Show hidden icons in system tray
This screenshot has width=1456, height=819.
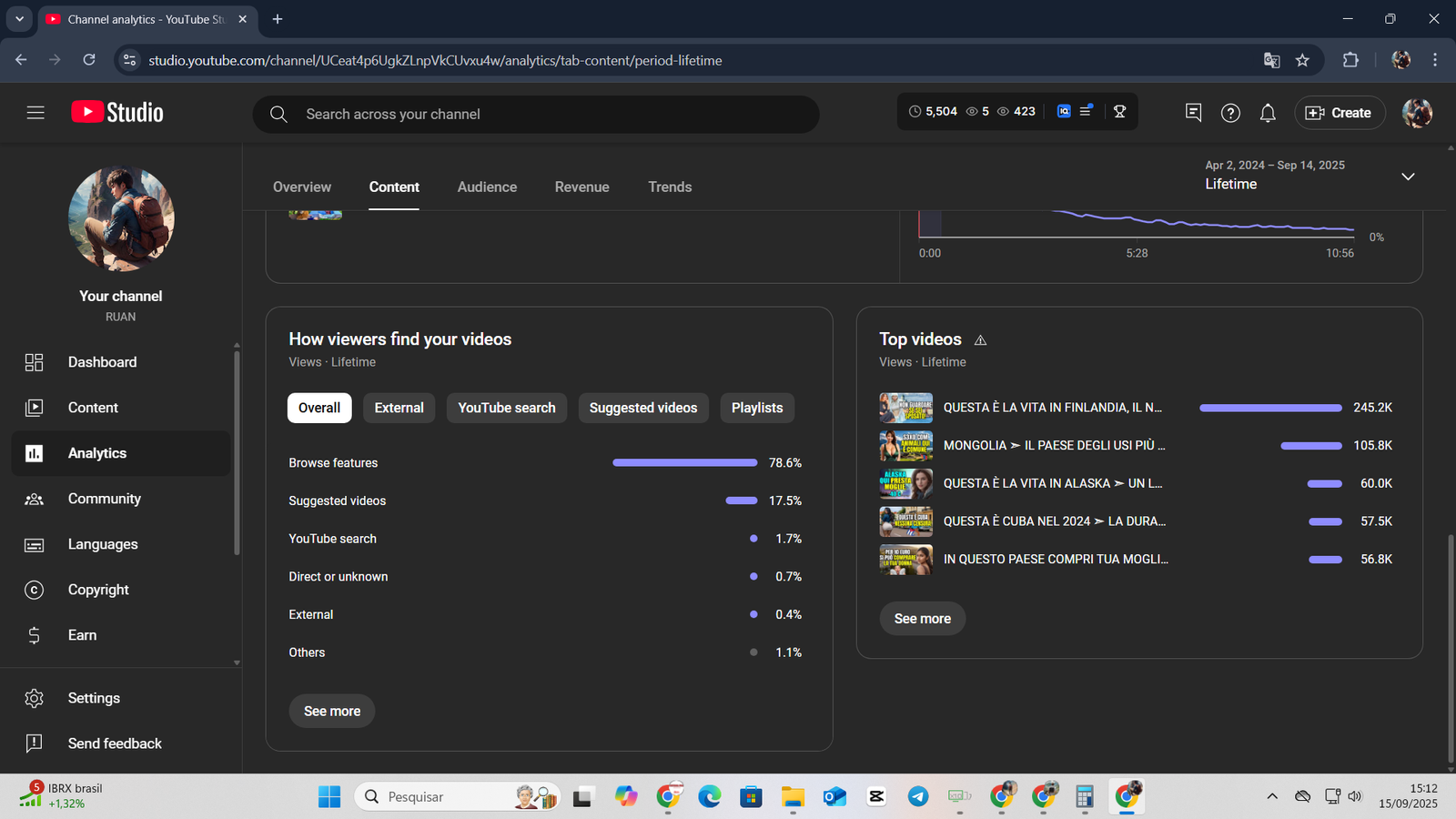(x=1272, y=796)
